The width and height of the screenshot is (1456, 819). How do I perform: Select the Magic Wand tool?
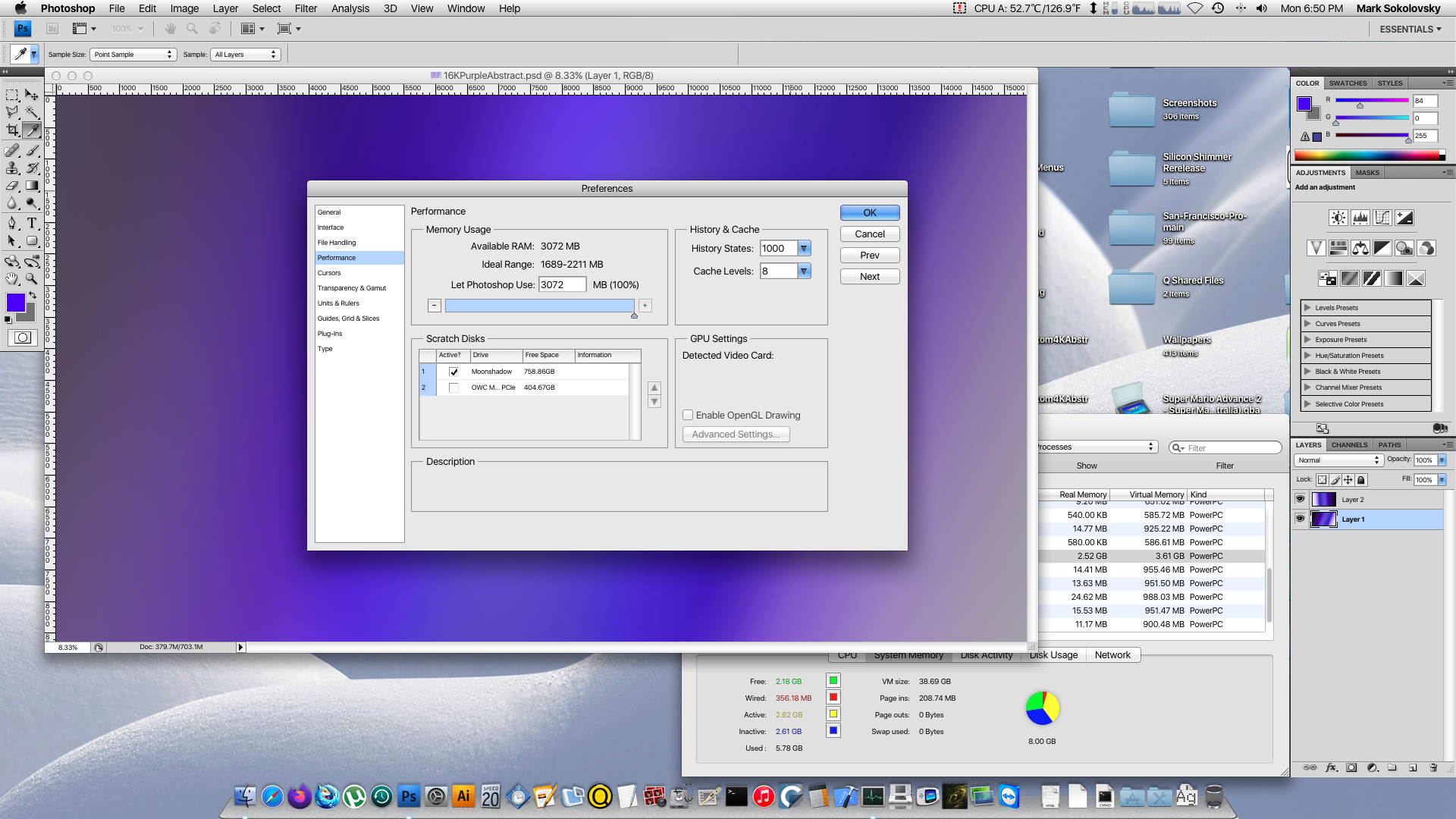coord(32,112)
